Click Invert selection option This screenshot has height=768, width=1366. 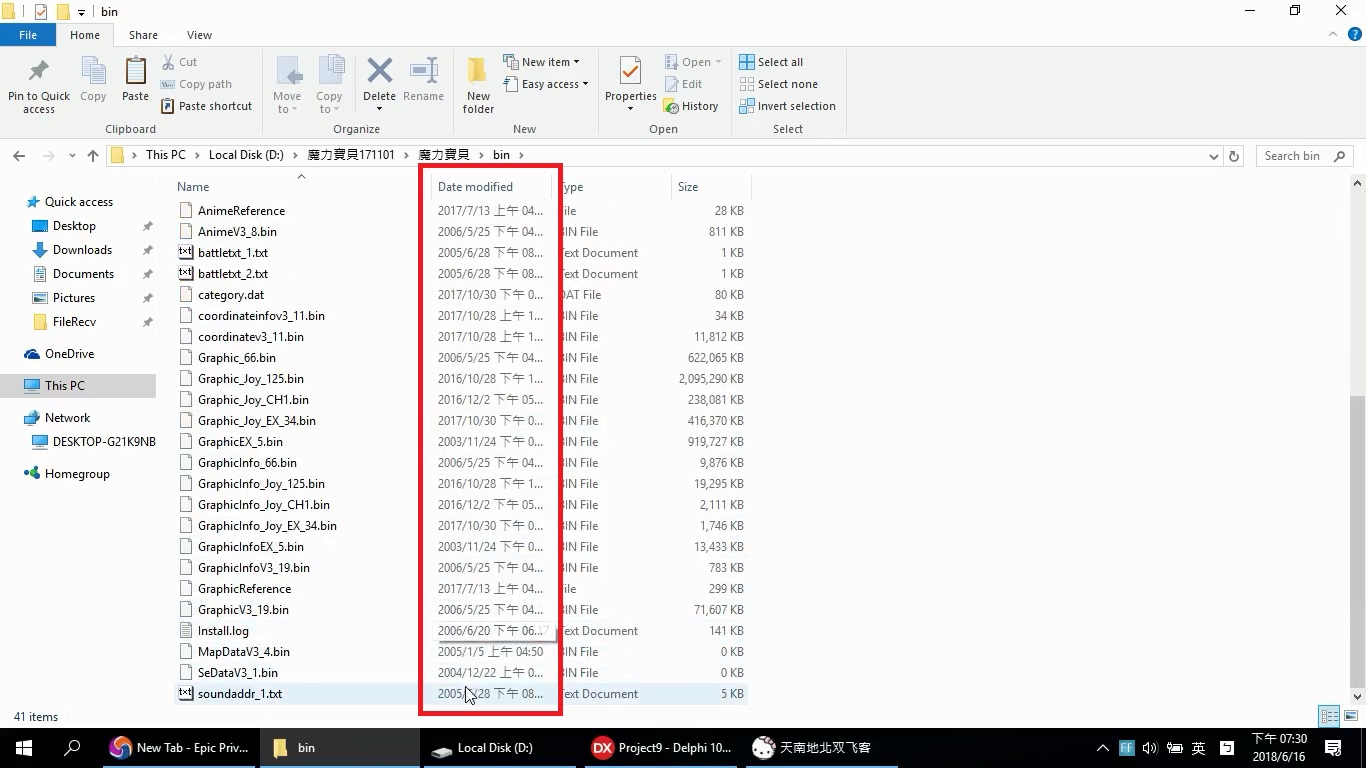pyautogui.click(x=787, y=106)
